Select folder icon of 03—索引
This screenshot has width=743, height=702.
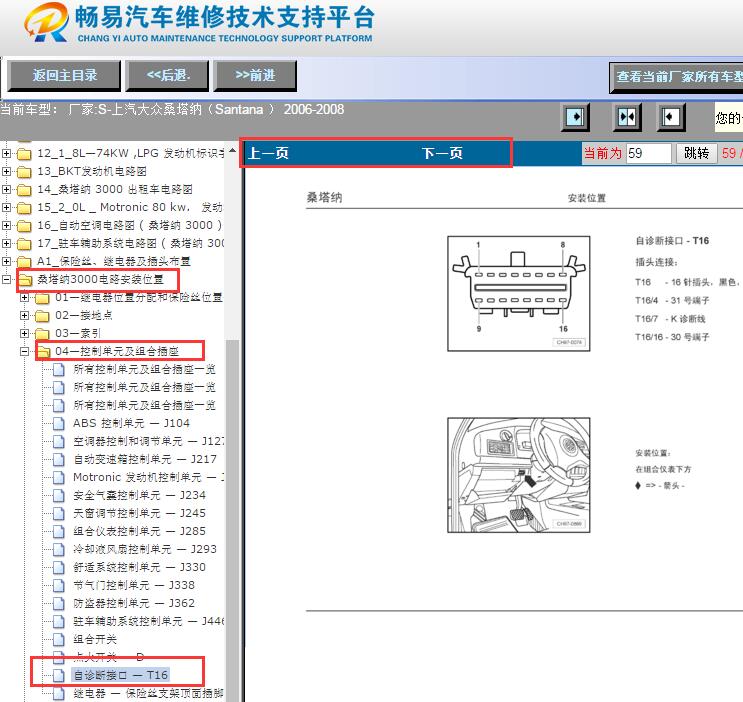(42, 334)
